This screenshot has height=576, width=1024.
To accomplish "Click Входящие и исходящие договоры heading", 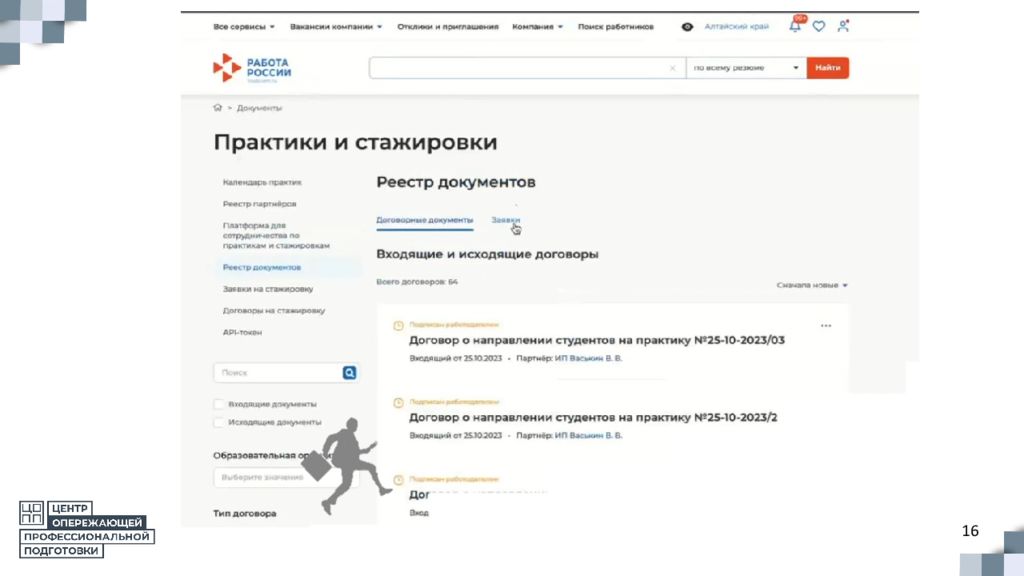I will coord(487,254).
